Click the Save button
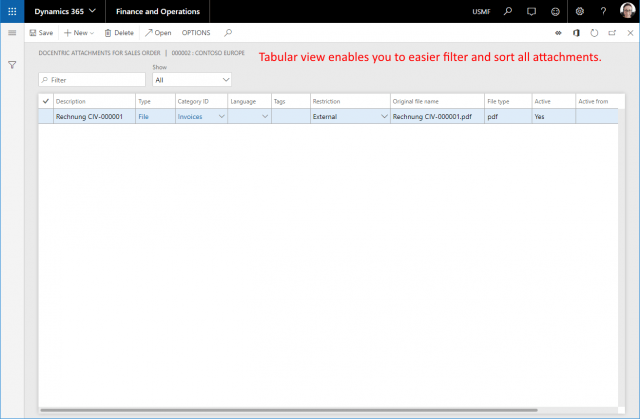640x419 pixels. [x=41, y=33]
